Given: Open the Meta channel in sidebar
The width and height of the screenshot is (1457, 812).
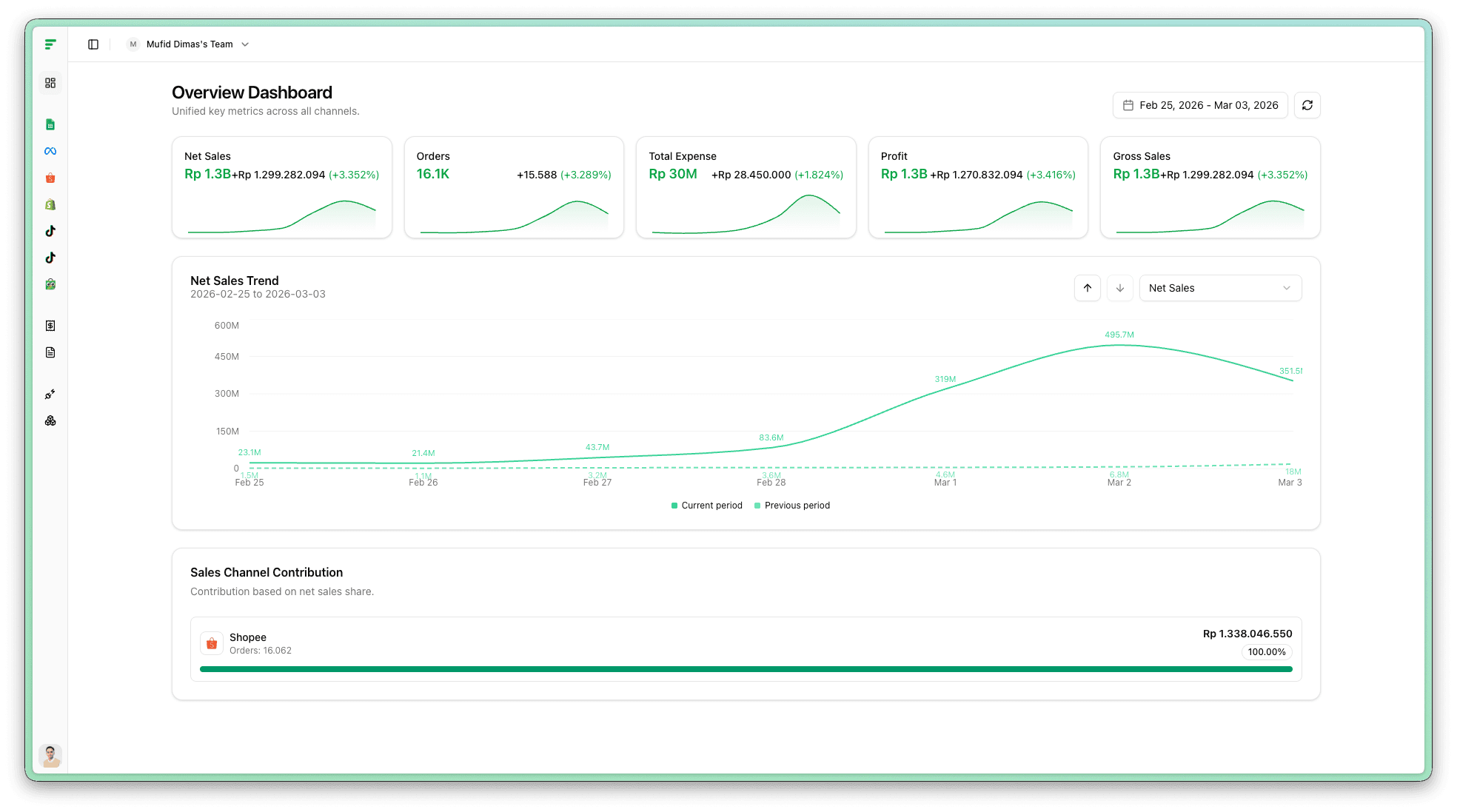Looking at the screenshot, I should tap(50, 151).
